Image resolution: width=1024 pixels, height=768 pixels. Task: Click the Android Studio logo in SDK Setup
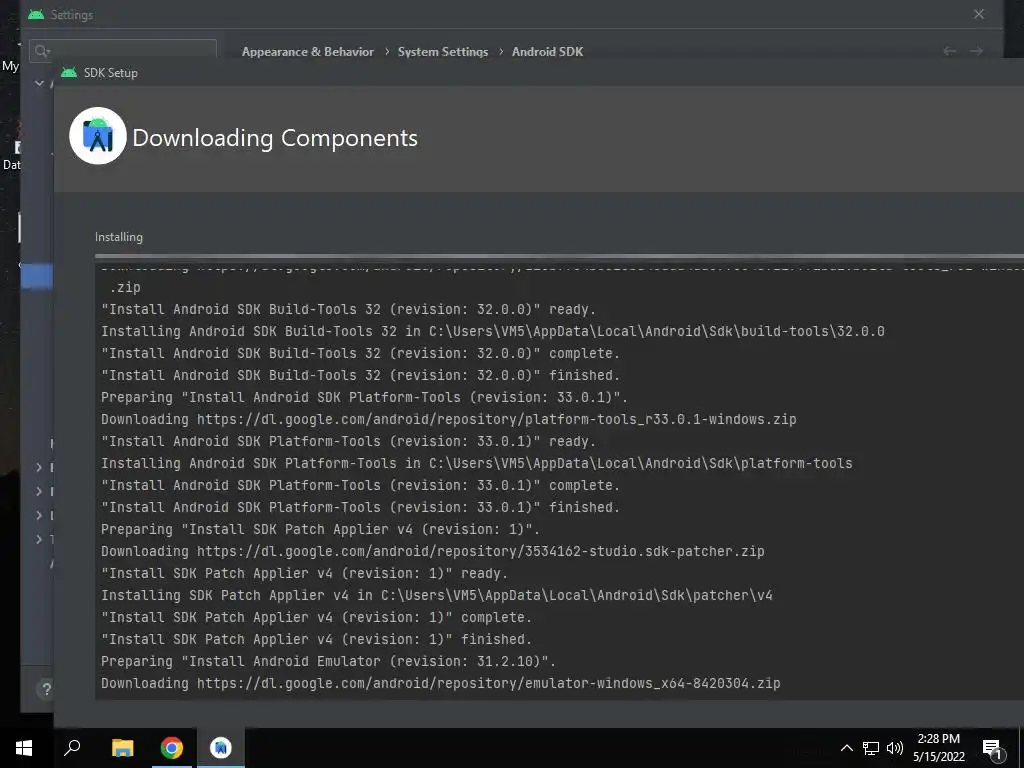coord(98,136)
